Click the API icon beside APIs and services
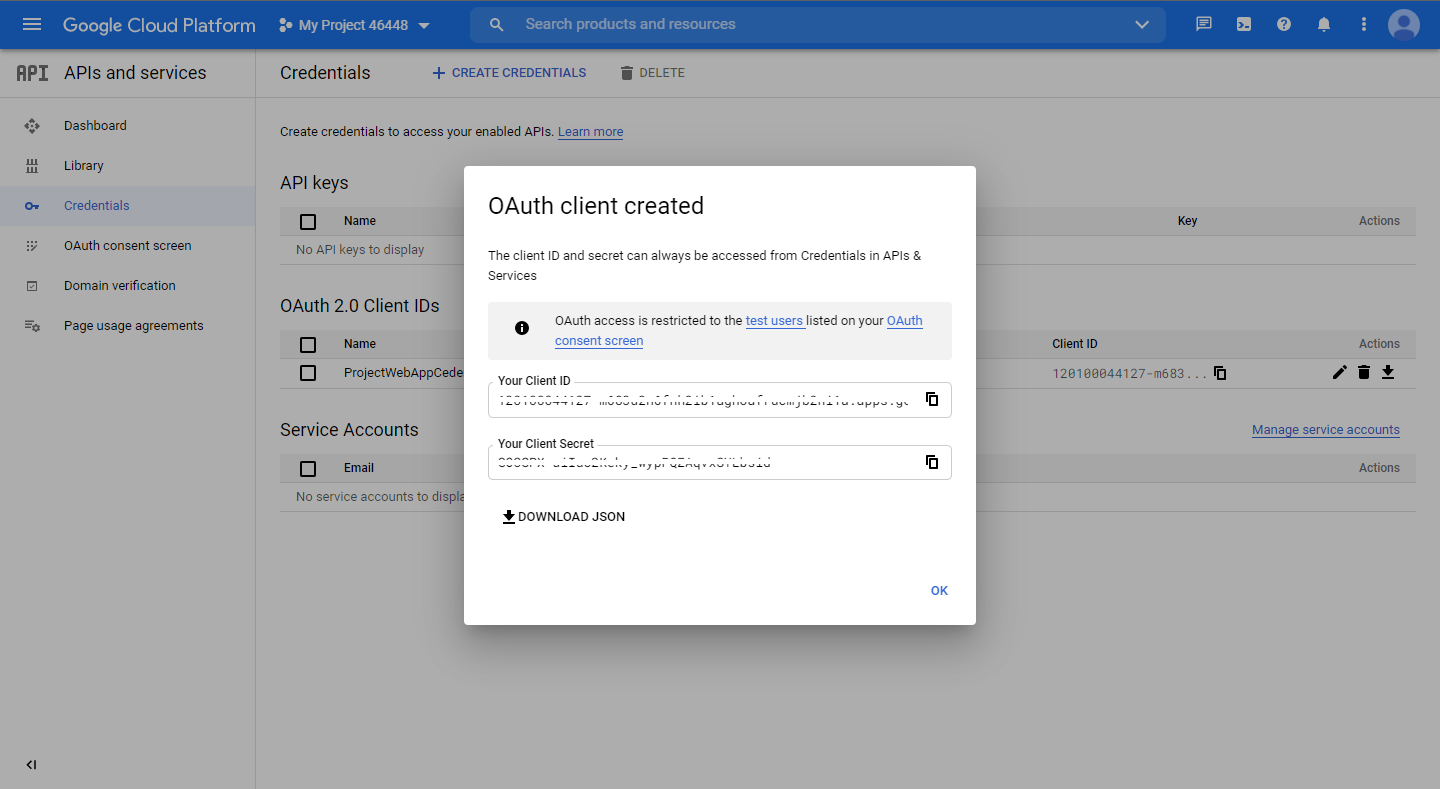 click(x=32, y=73)
